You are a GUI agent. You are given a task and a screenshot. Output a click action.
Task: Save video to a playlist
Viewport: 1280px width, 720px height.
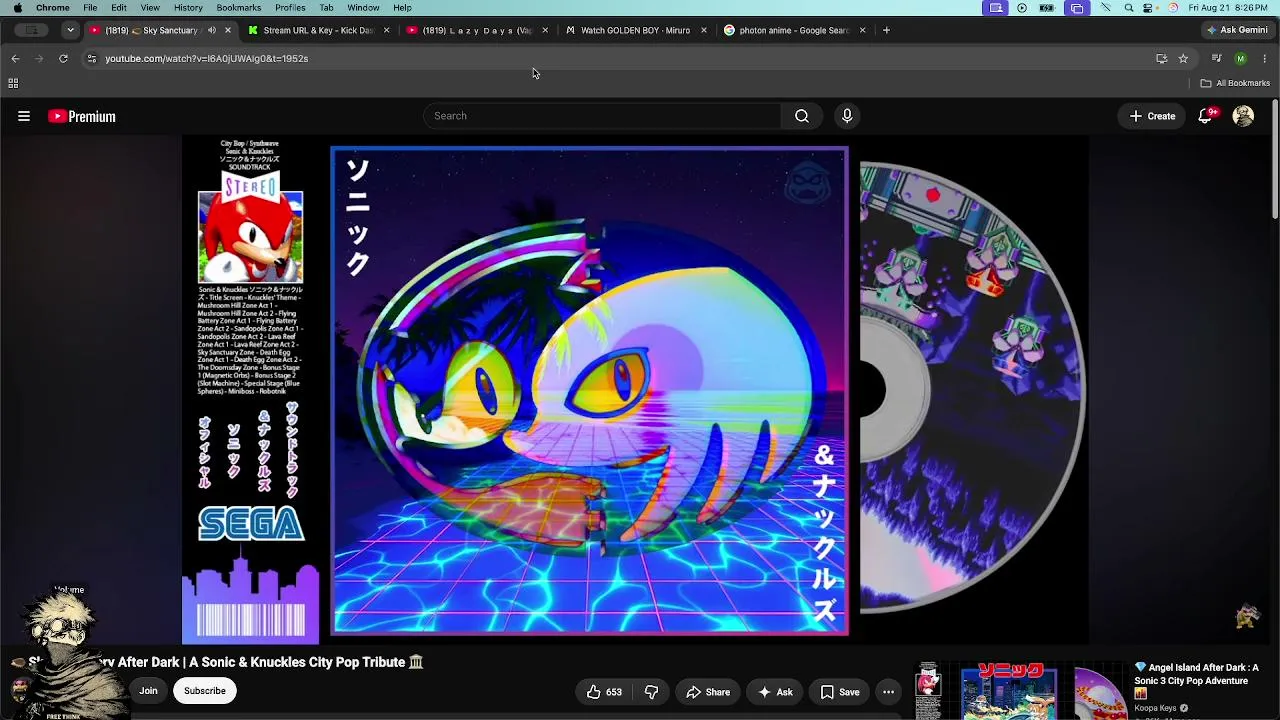pyautogui.click(x=840, y=692)
